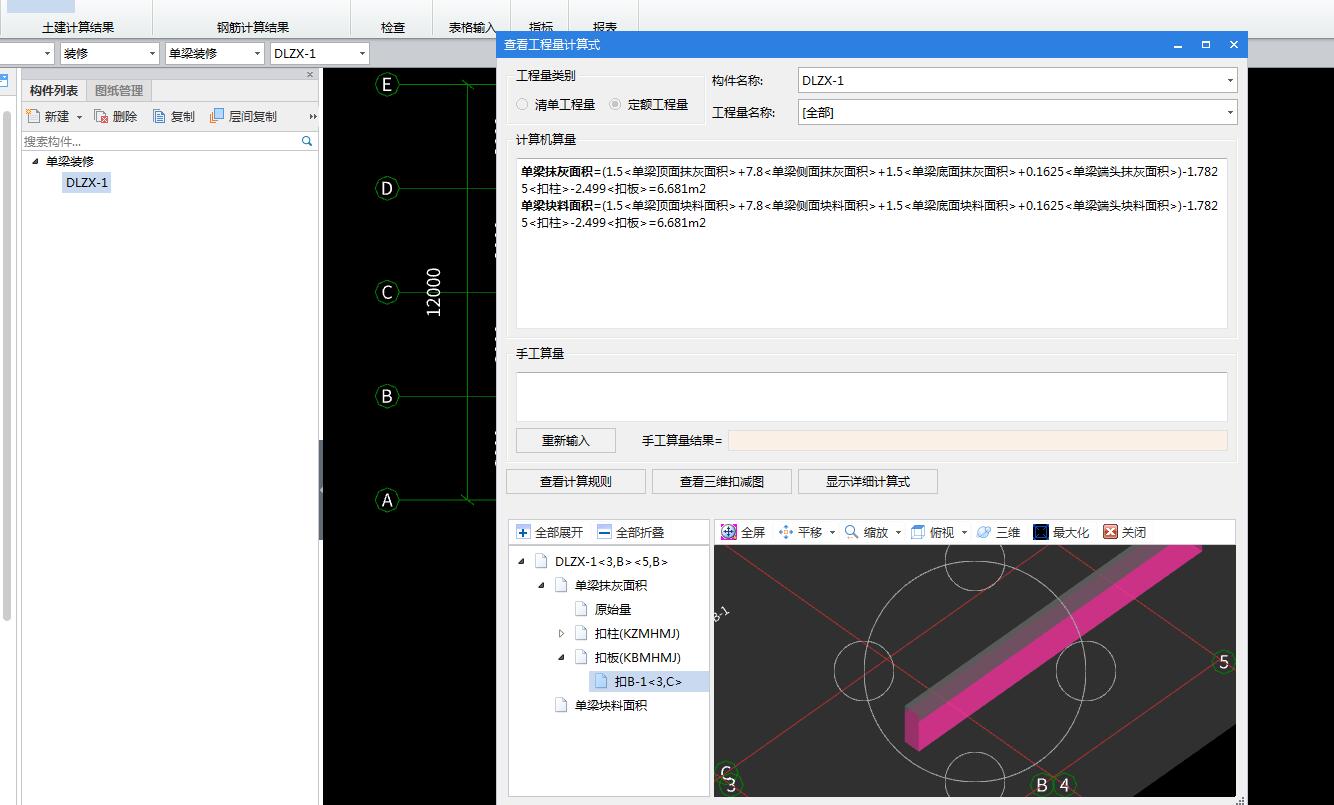Click the 三维 3D view icon
Screen dimensions: 1334x805
[984, 532]
